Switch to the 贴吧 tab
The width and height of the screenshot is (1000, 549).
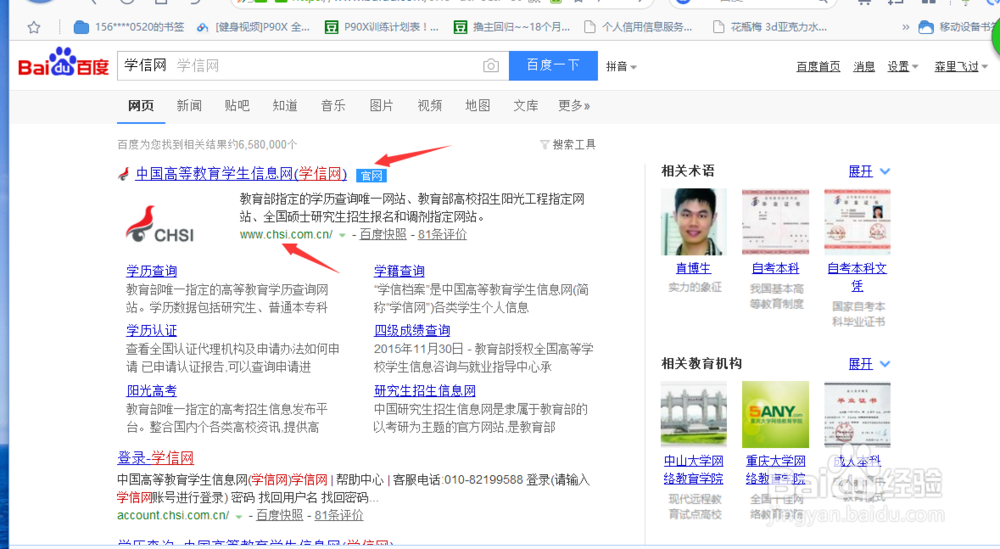pyautogui.click(x=237, y=106)
